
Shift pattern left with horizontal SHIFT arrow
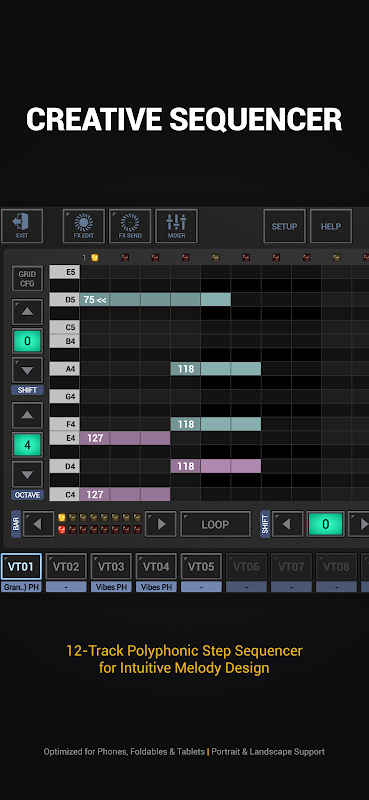(x=287, y=524)
